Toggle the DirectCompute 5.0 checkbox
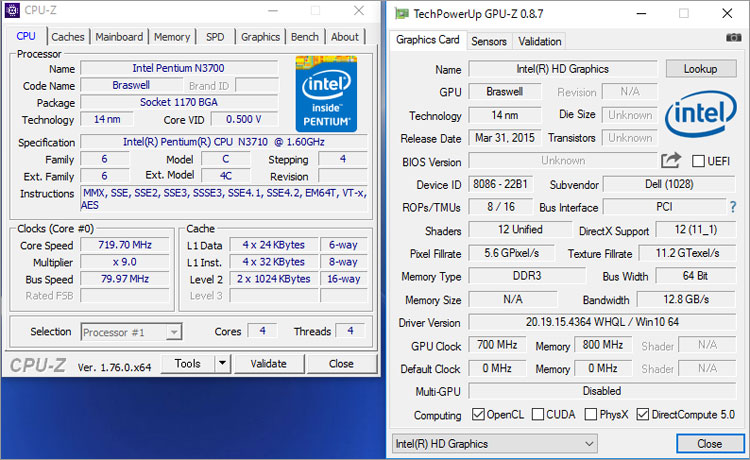 (643, 414)
